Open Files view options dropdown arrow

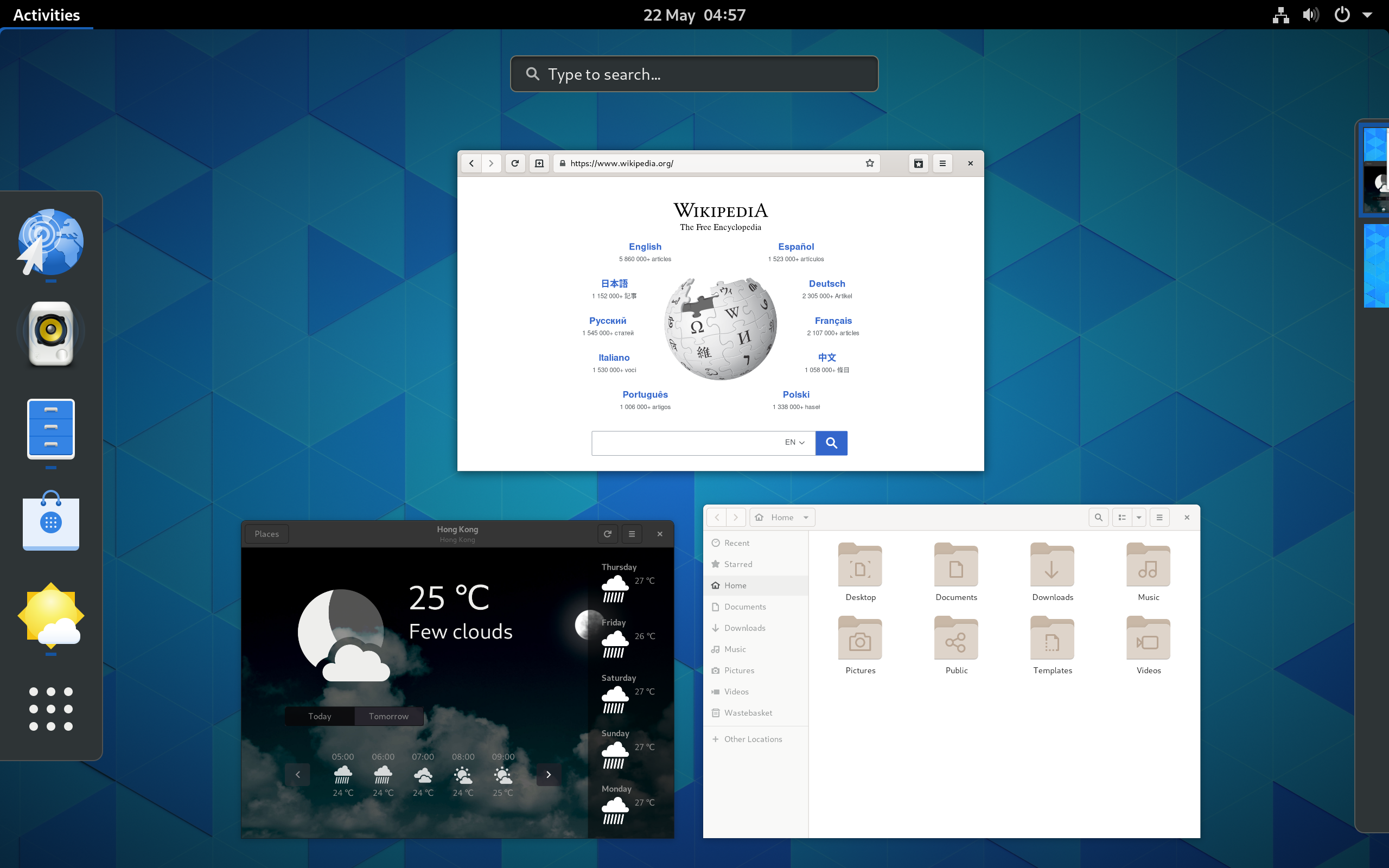(1139, 517)
